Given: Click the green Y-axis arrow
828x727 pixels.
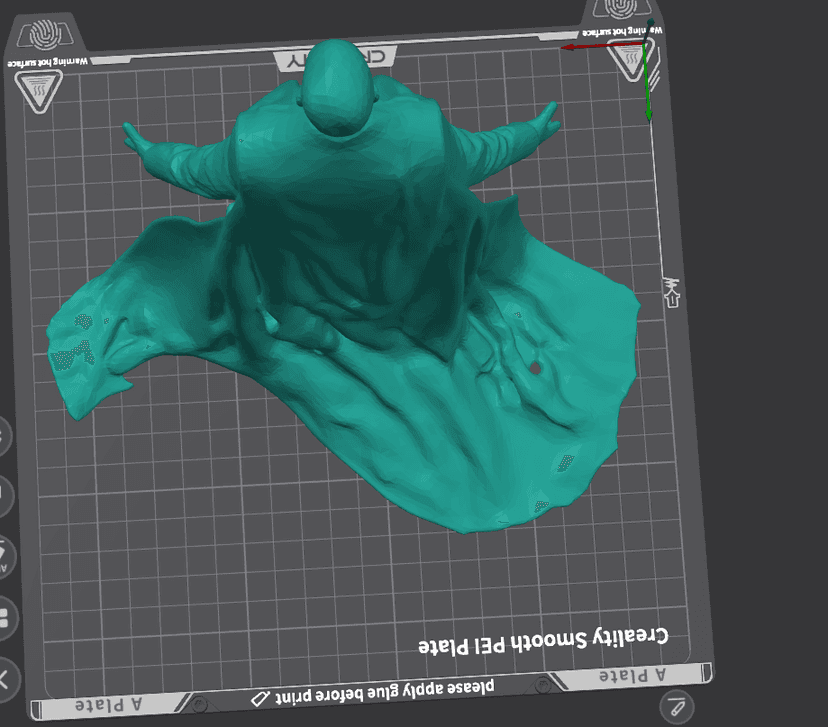Looking at the screenshot, I should (x=648, y=92).
